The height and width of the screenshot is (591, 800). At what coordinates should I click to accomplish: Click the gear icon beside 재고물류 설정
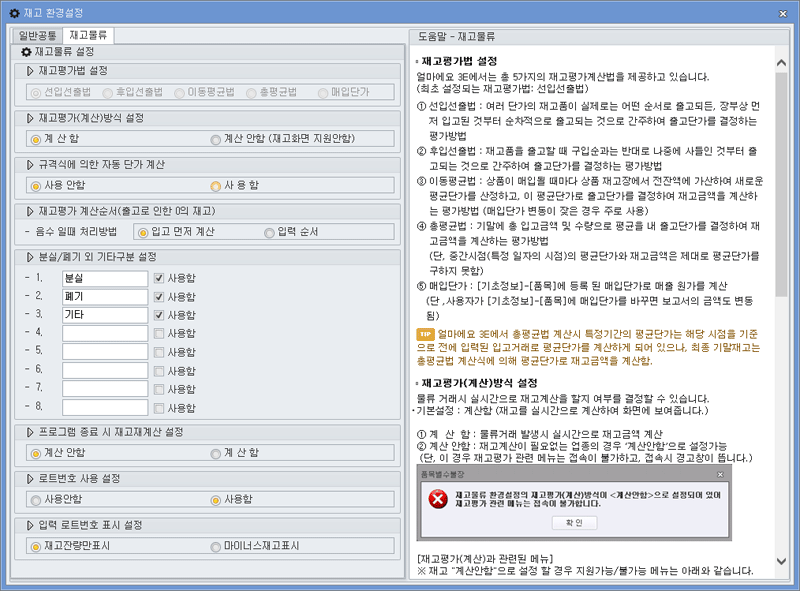tap(26, 50)
